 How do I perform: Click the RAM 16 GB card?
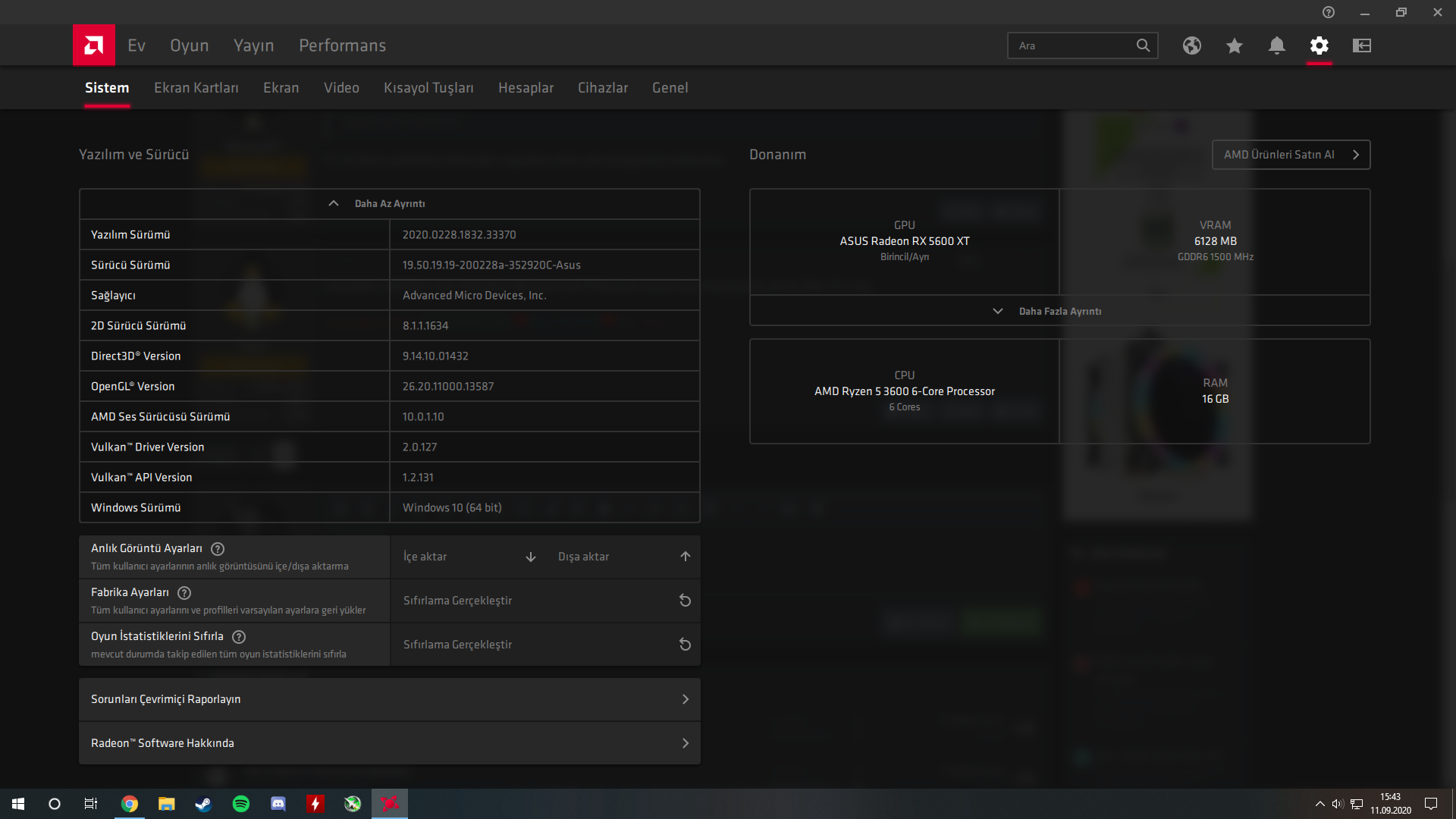click(x=1215, y=391)
